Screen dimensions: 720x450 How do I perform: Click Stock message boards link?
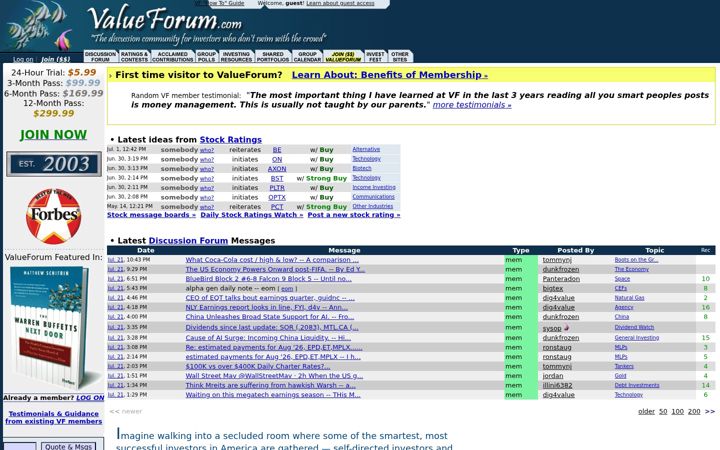pos(151,215)
